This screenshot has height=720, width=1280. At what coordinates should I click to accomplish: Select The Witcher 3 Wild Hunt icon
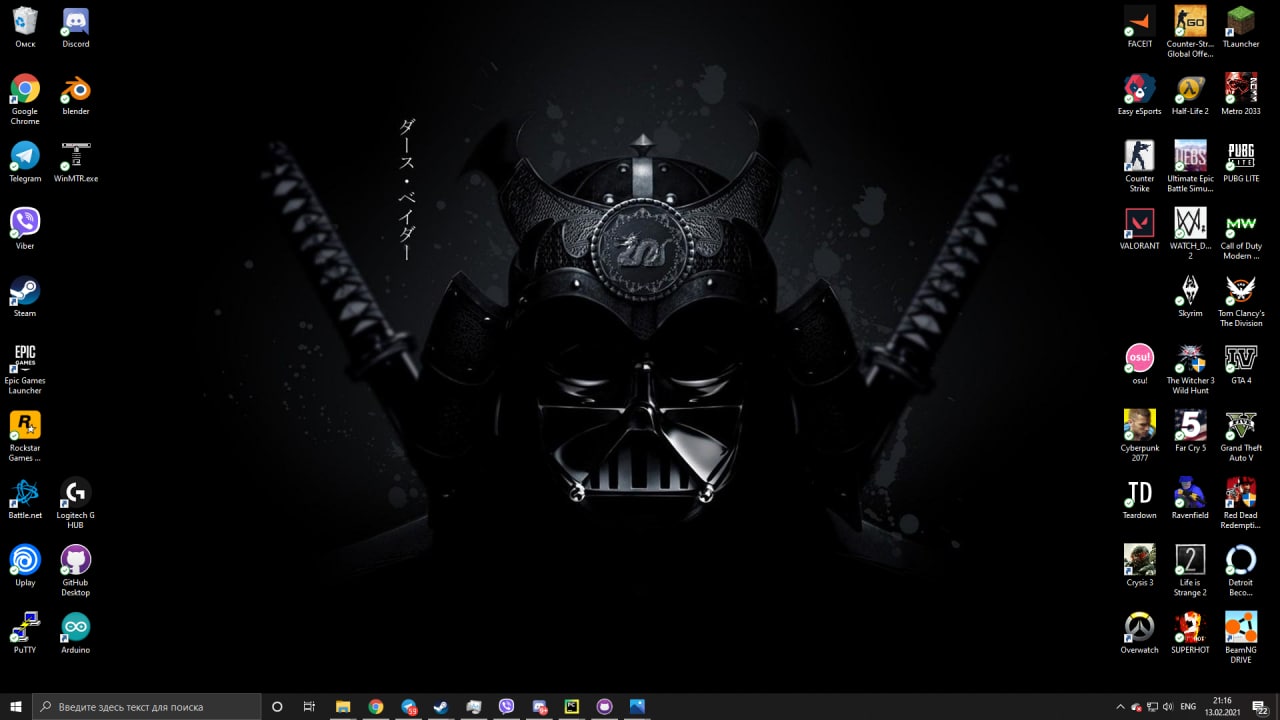coord(1190,368)
